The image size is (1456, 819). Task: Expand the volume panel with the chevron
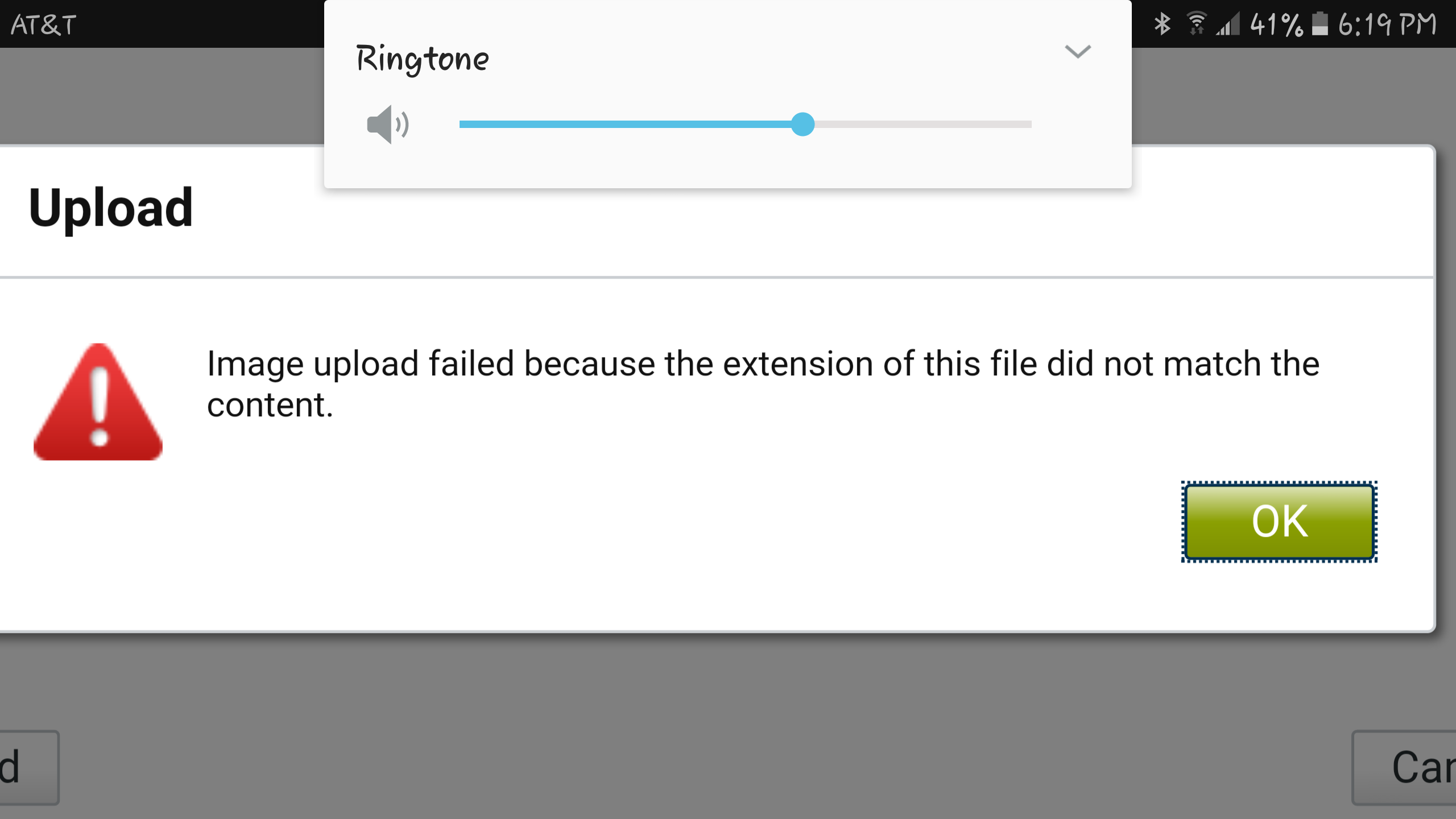pos(1077,52)
